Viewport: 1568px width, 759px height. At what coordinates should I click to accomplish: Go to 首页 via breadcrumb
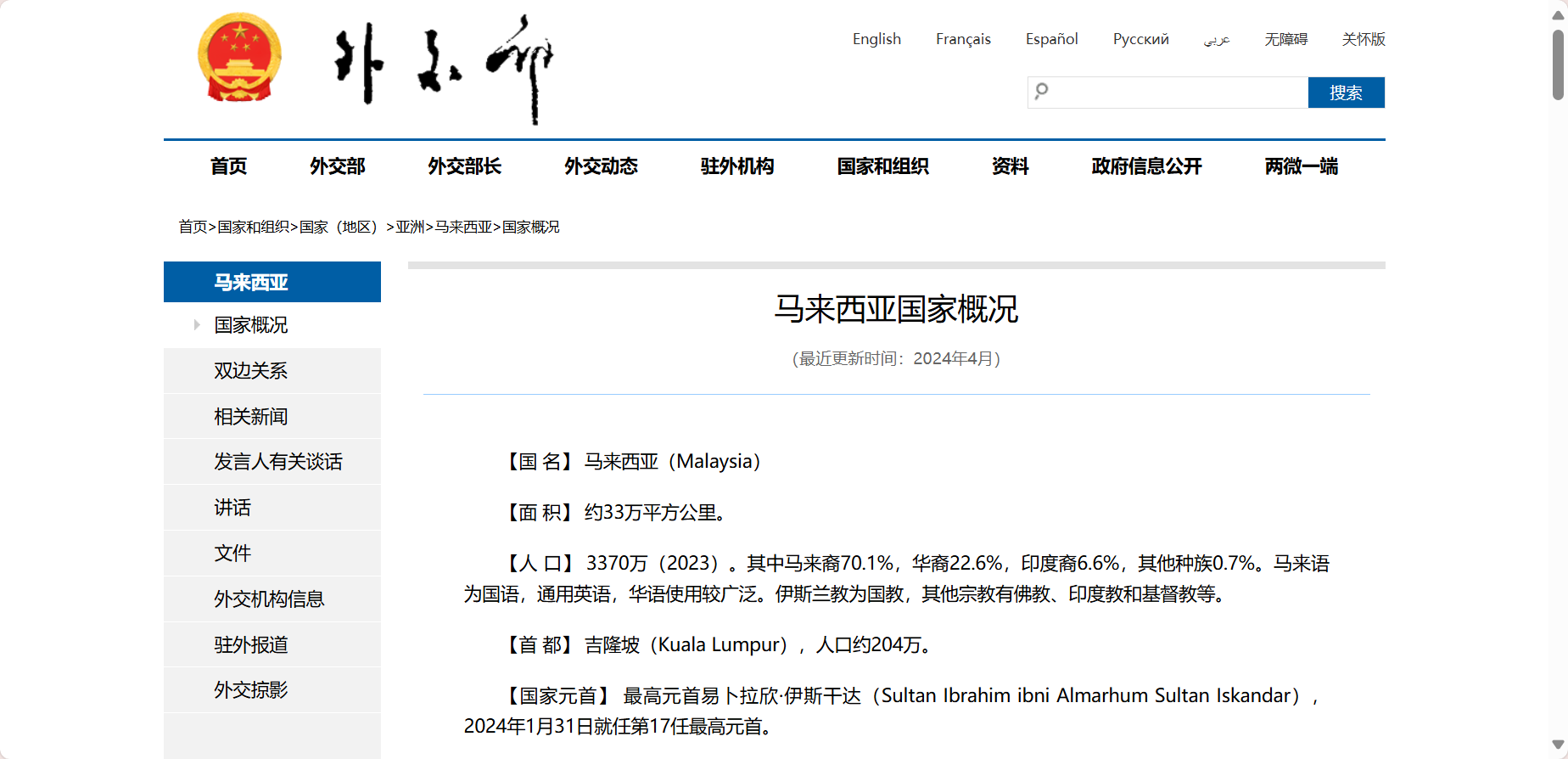click(x=193, y=227)
